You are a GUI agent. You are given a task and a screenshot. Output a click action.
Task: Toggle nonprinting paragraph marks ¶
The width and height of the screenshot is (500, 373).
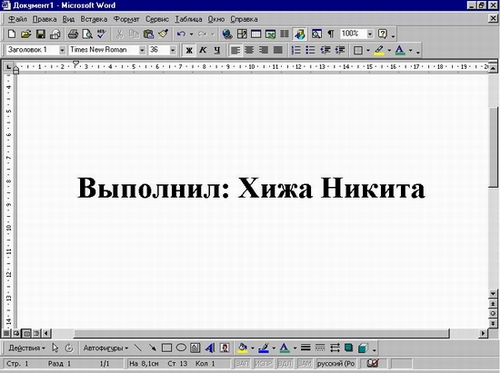[x=331, y=34]
